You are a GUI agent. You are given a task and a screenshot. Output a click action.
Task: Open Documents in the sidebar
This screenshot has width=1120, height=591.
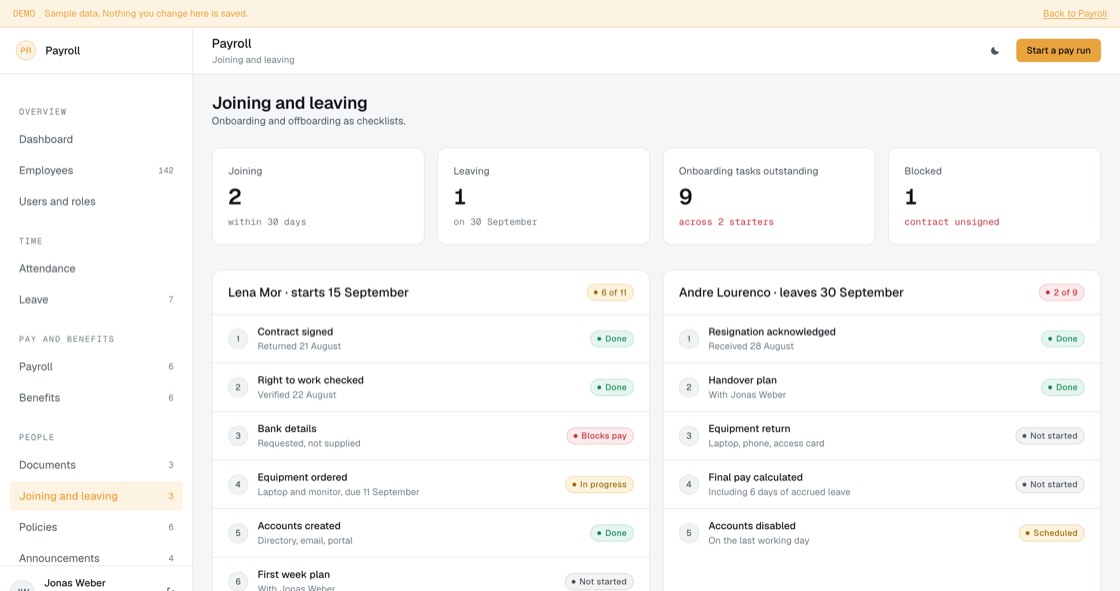point(96,465)
